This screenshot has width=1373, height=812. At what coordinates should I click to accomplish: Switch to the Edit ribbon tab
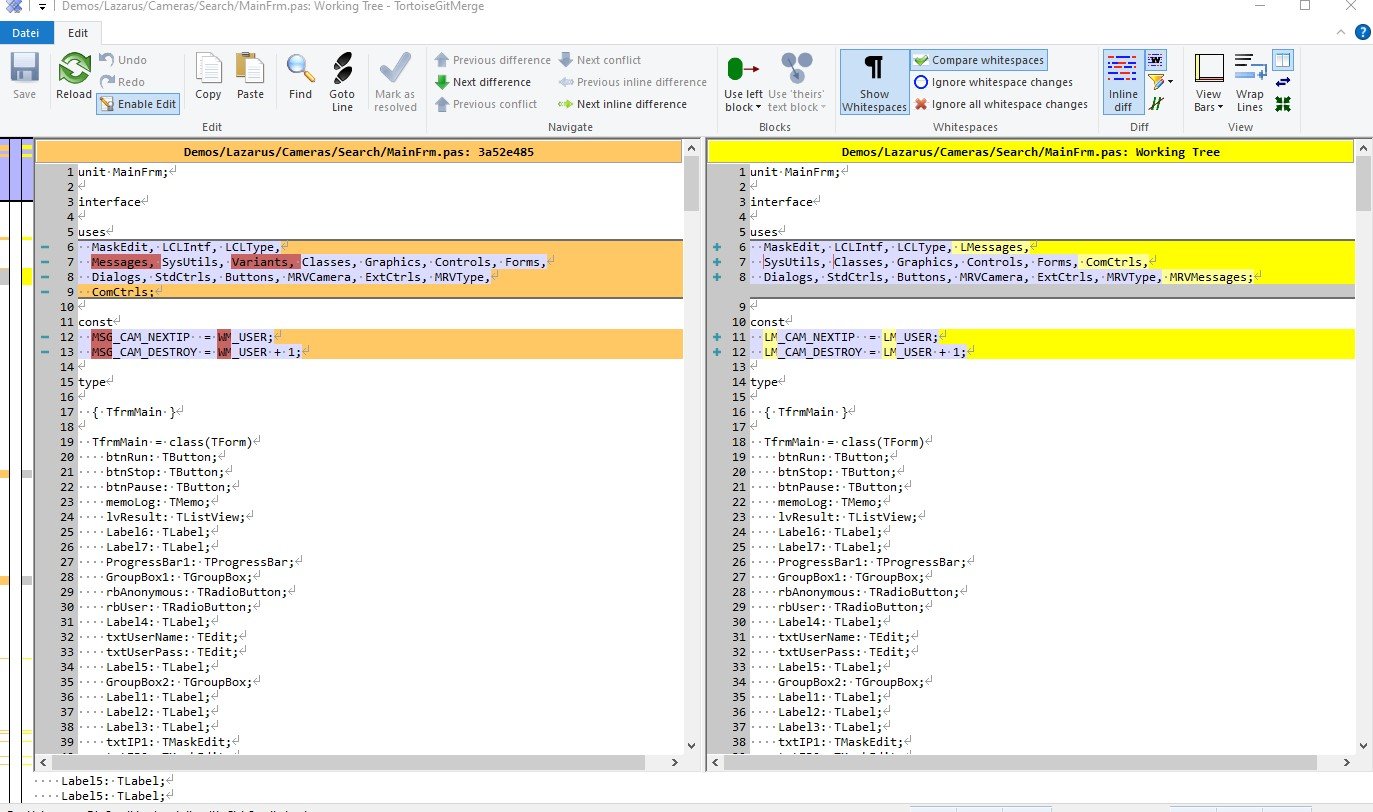click(x=78, y=32)
